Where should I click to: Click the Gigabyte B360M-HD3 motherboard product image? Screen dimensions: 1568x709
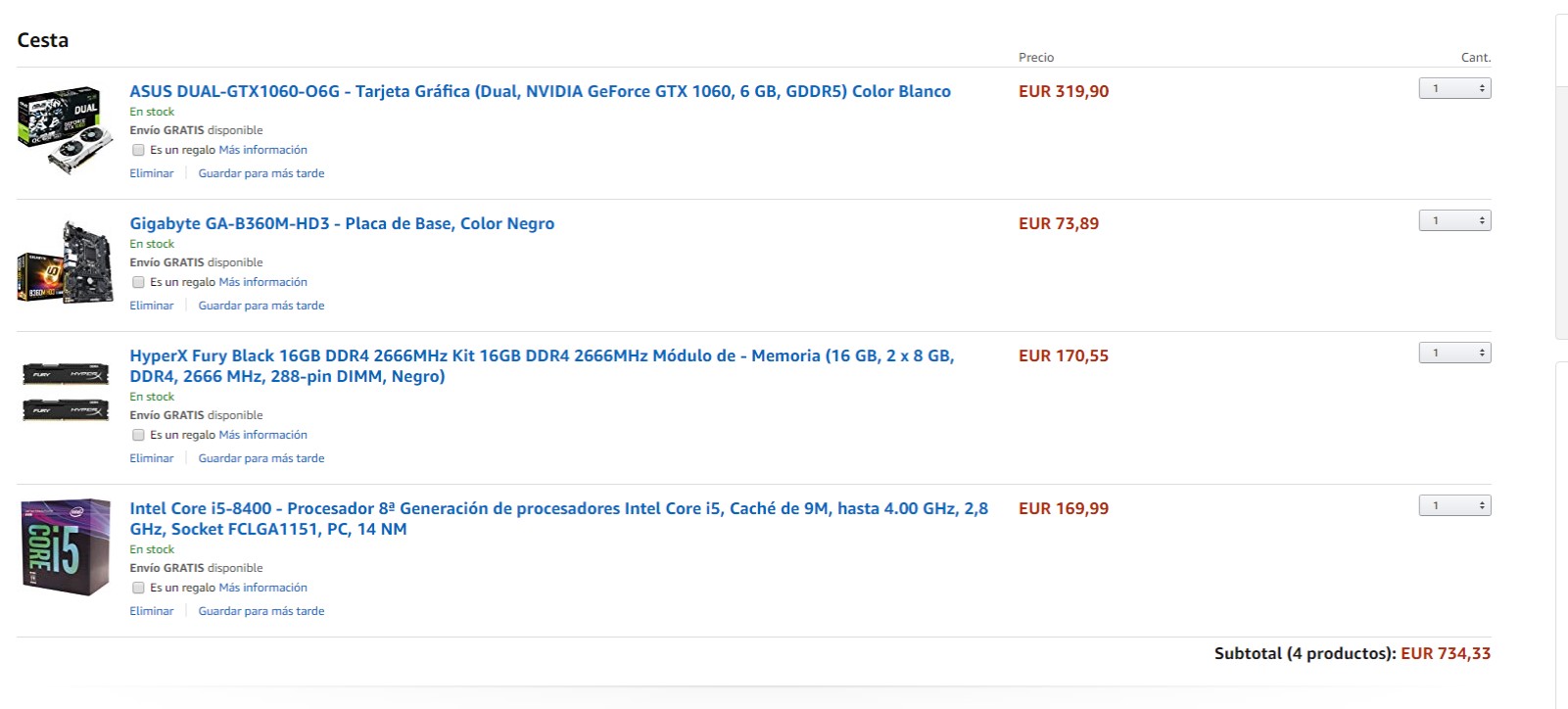coord(65,262)
